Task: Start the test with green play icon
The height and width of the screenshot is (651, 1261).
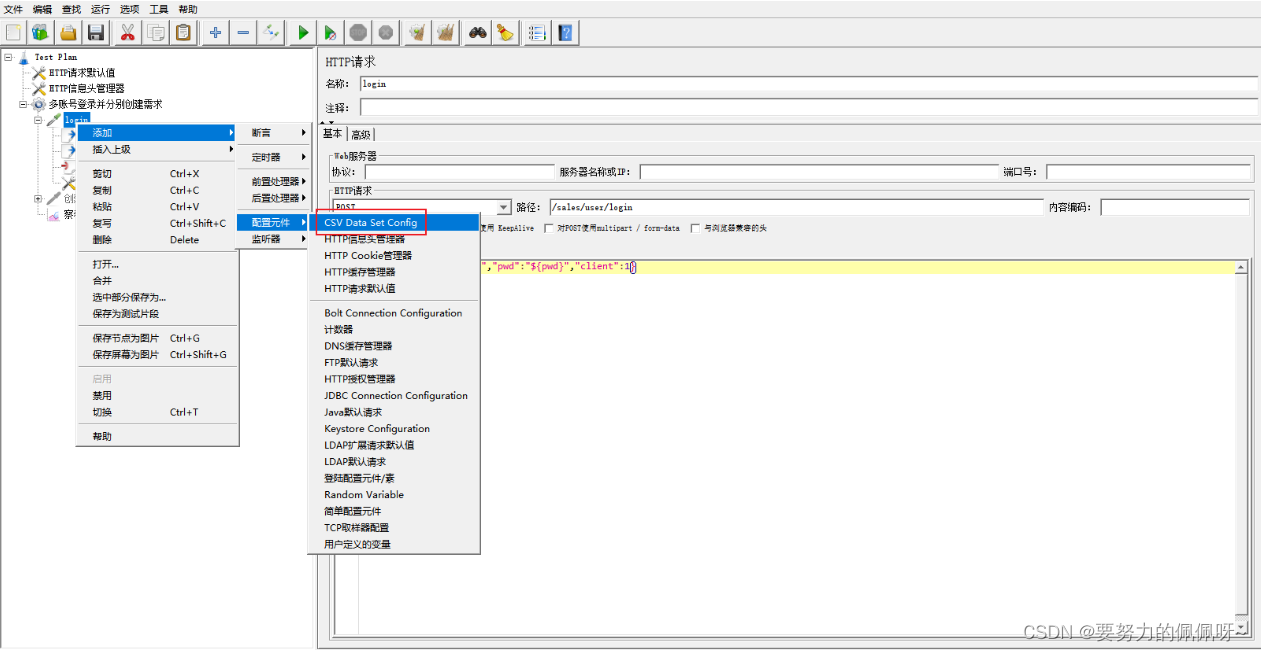Action: pos(302,33)
